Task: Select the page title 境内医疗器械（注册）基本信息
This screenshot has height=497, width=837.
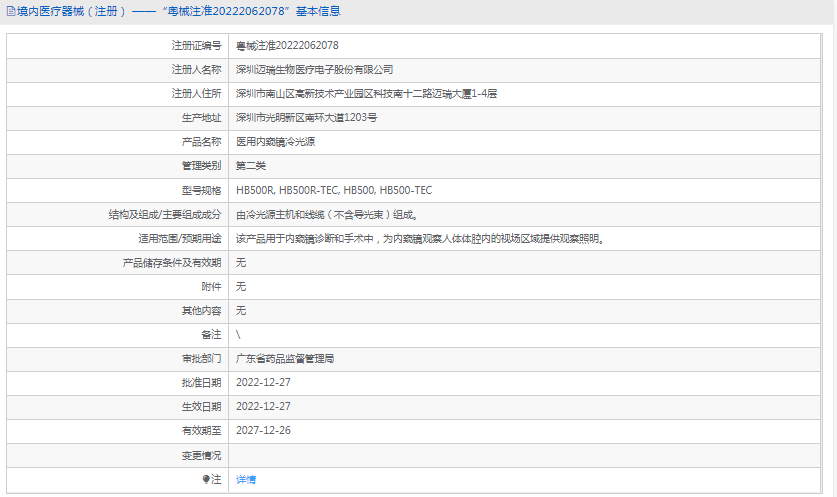Action: tap(179, 11)
